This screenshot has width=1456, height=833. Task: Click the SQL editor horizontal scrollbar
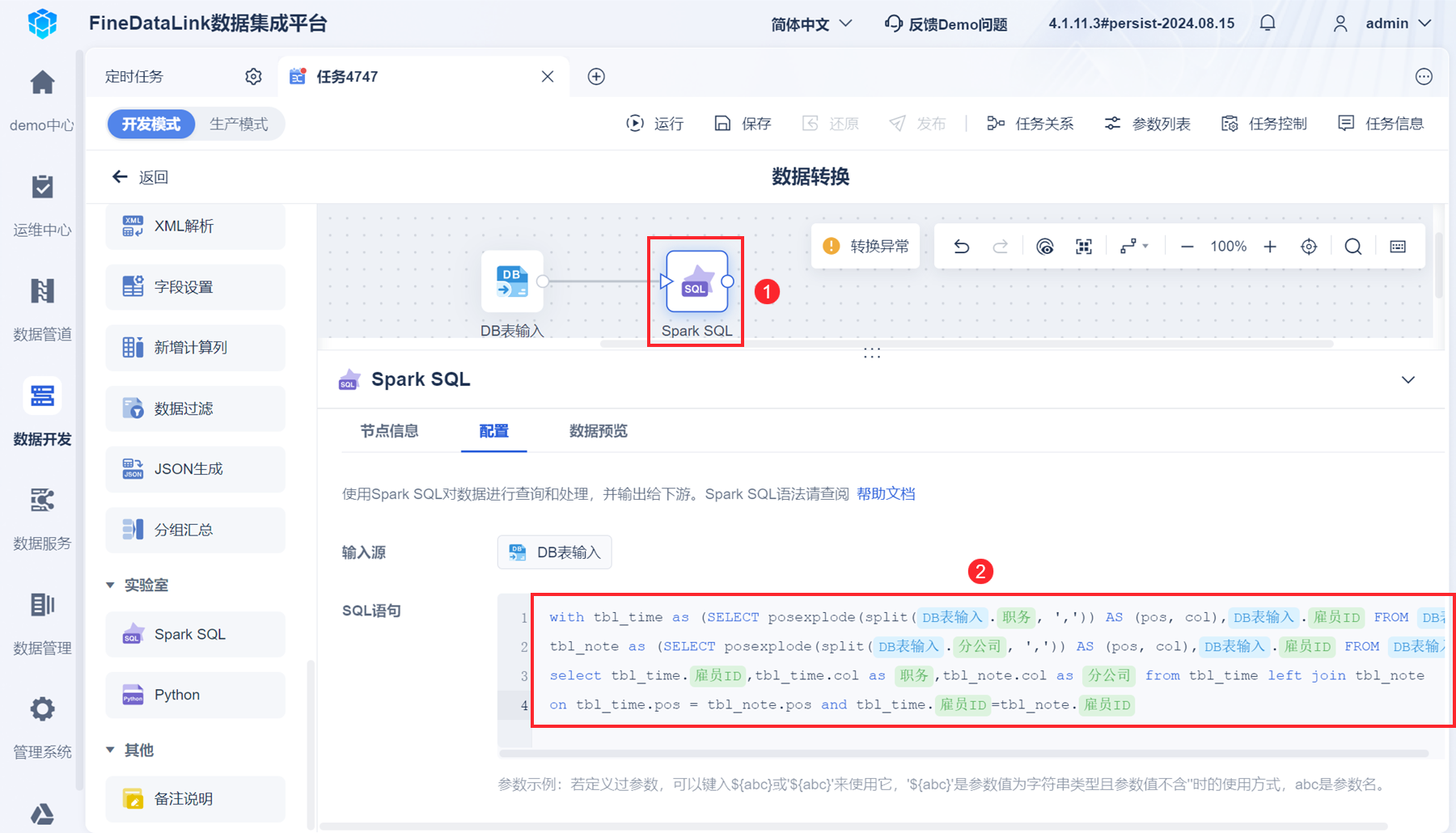click(964, 754)
